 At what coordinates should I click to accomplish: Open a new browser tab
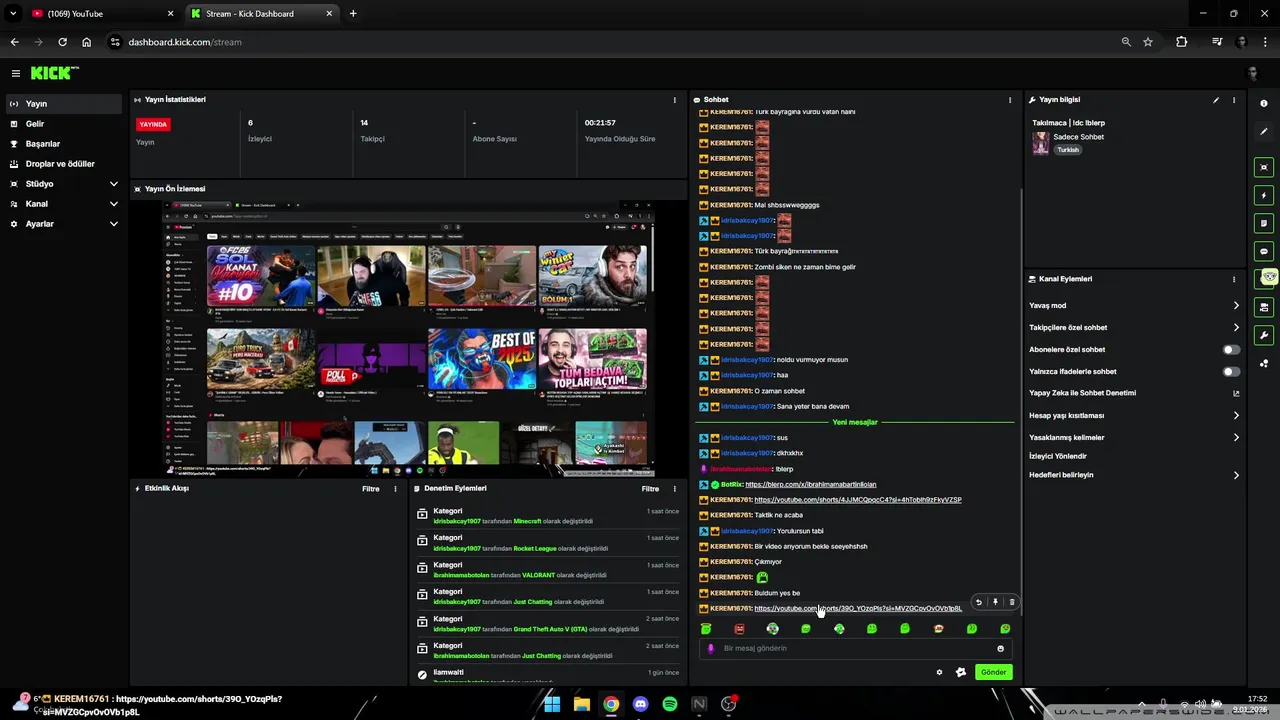coord(353,14)
